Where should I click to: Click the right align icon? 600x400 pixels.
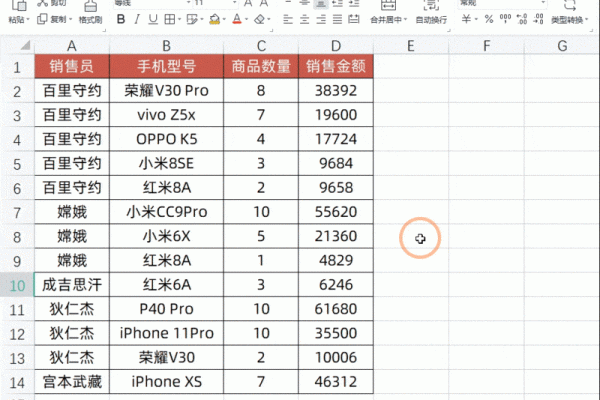pos(321,19)
